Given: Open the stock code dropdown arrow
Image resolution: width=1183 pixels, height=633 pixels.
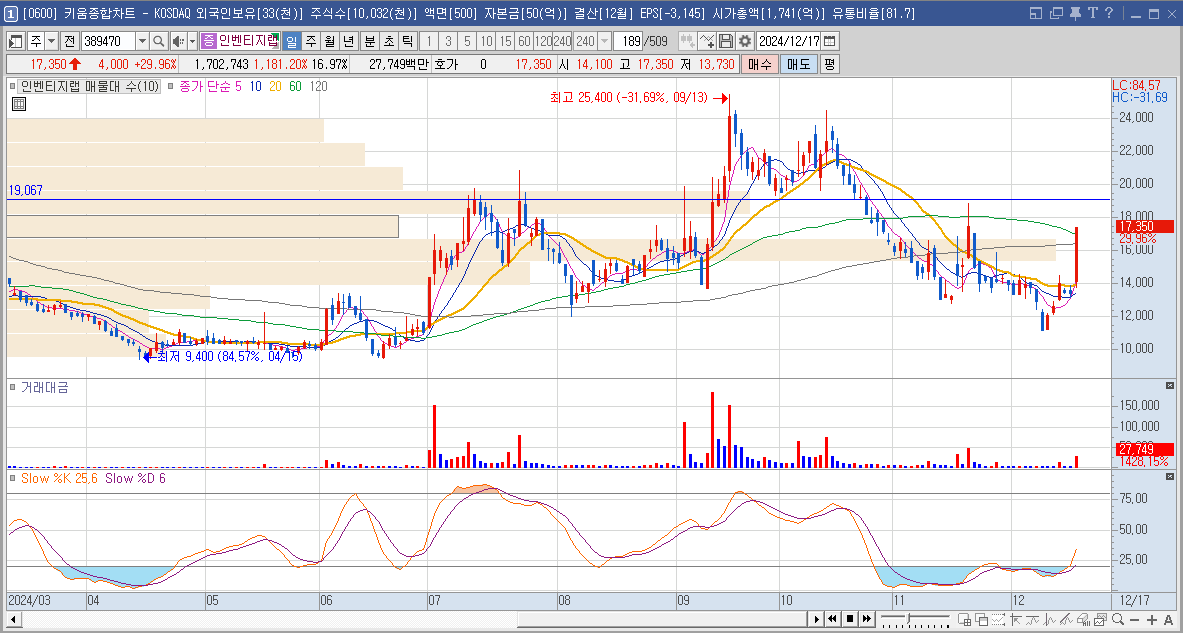Looking at the screenshot, I should (x=143, y=41).
